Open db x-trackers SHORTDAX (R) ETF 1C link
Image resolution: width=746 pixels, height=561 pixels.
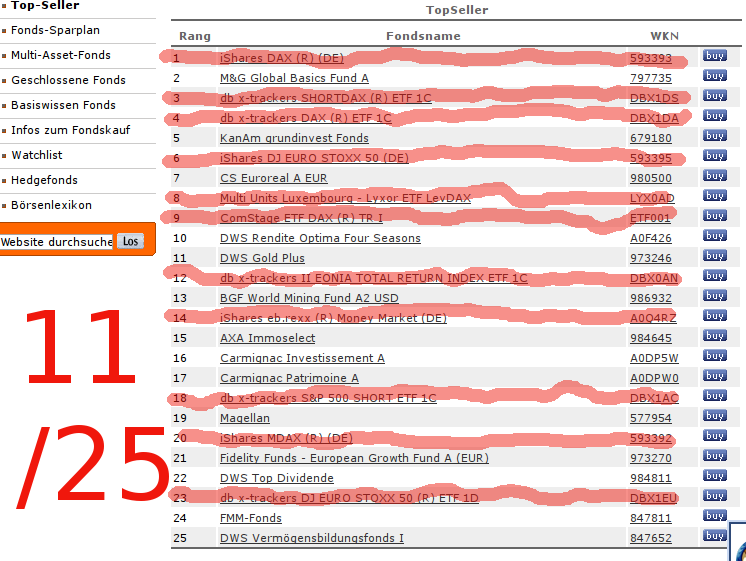(x=325, y=98)
